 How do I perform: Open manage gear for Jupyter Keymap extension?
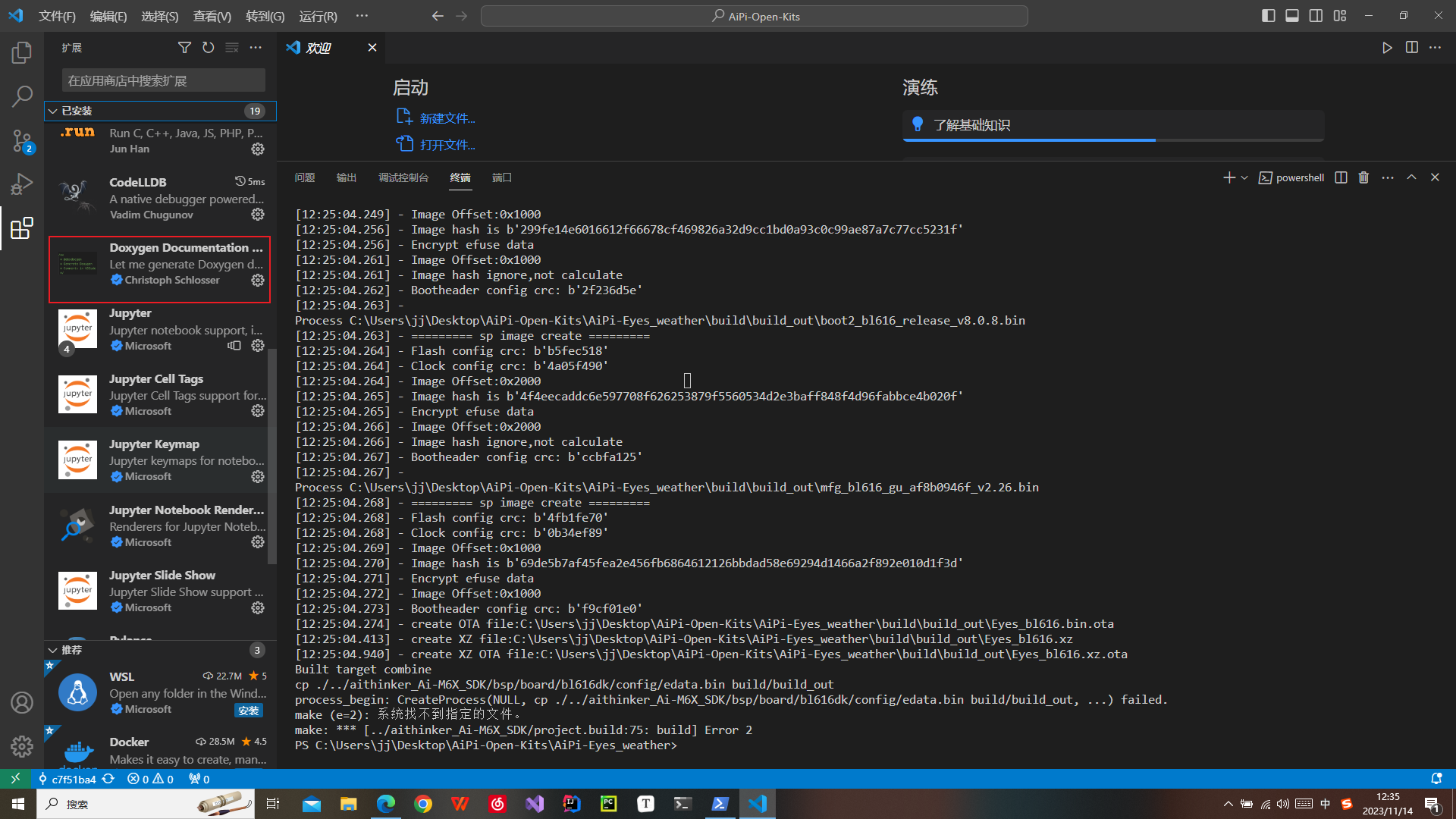(x=258, y=476)
